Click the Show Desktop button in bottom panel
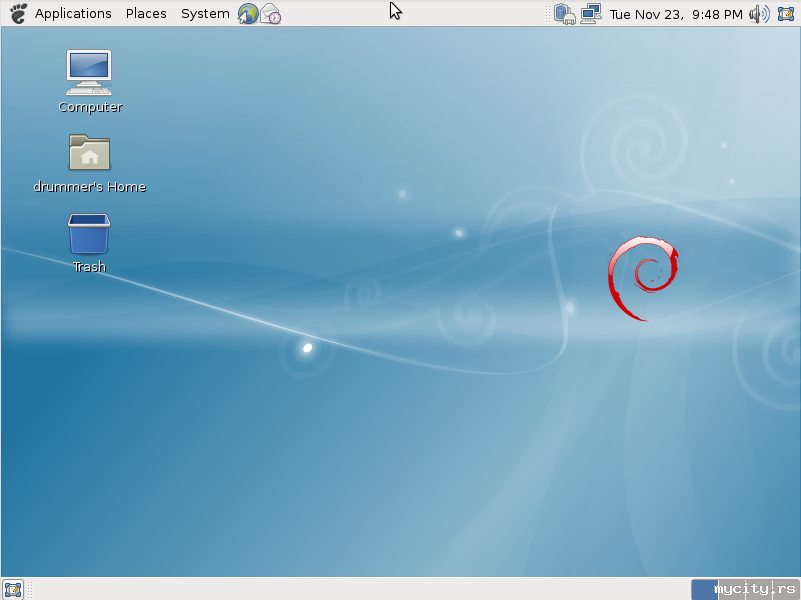The height and width of the screenshot is (600, 801). pos(13,589)
